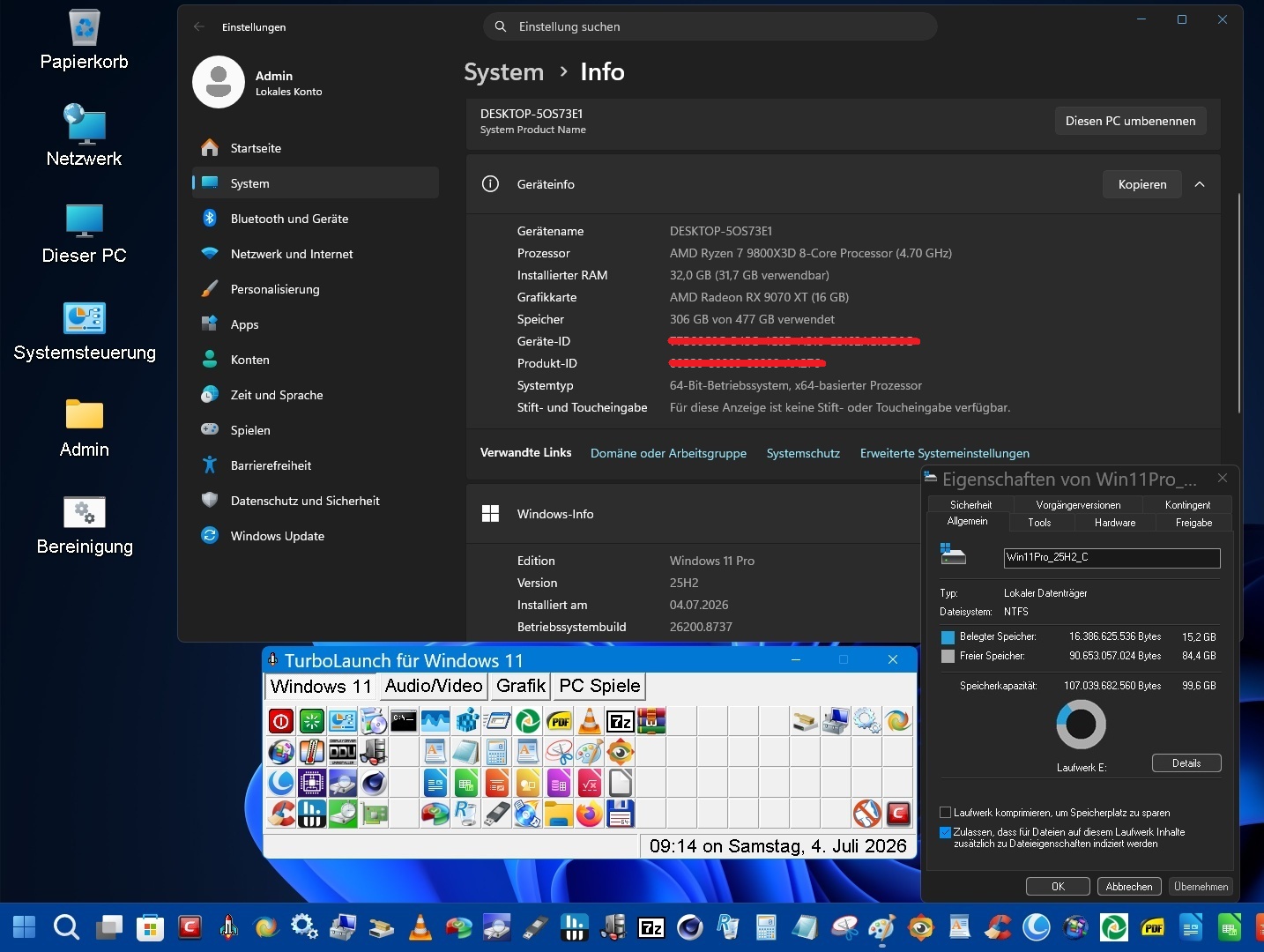Screen dimensions: 1264x952
Task: Launch CCleaner icon in TurboLaunch bottom row
Action: 280,814
